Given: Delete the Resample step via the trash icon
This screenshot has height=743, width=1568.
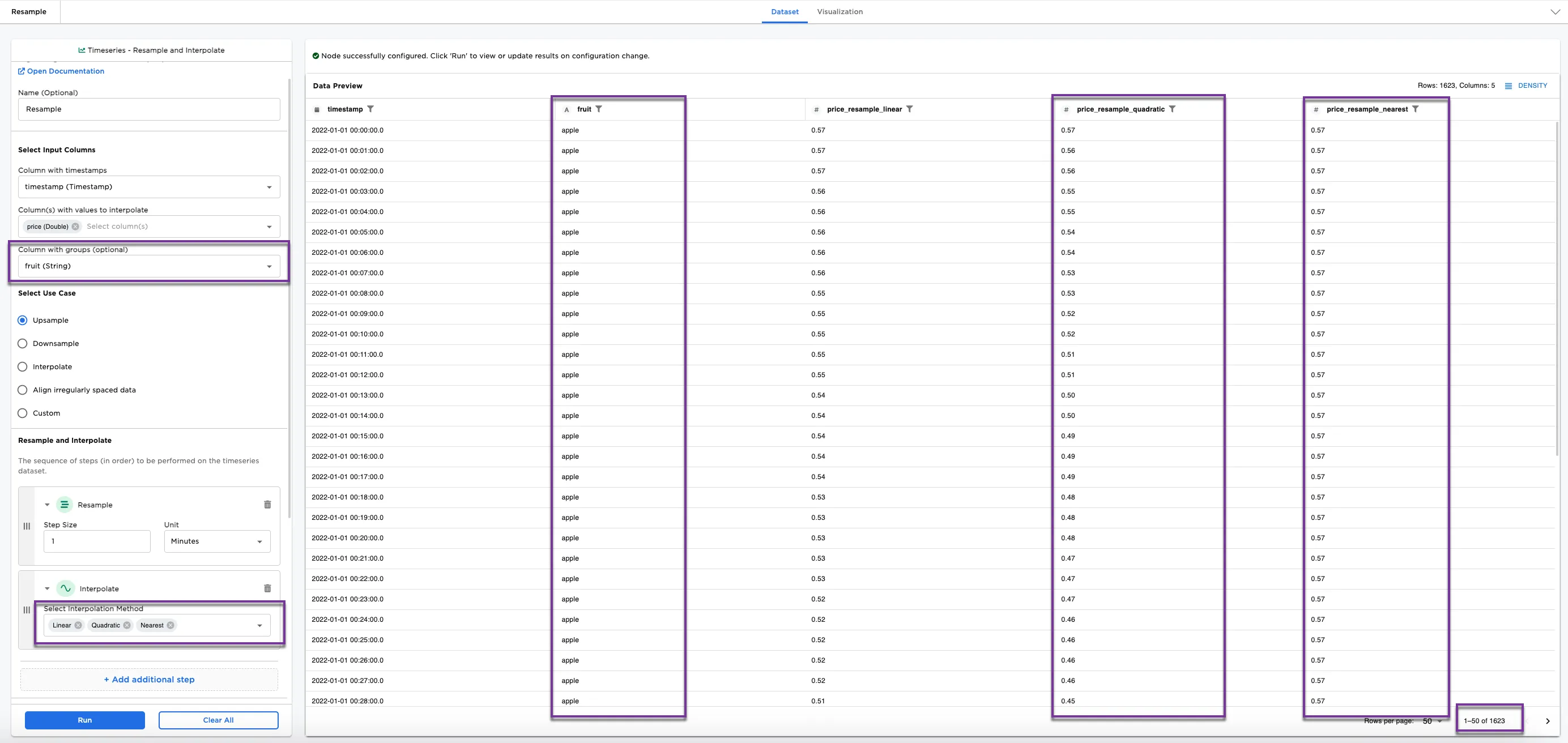Looking at the screenshot, I should [267, 505].
